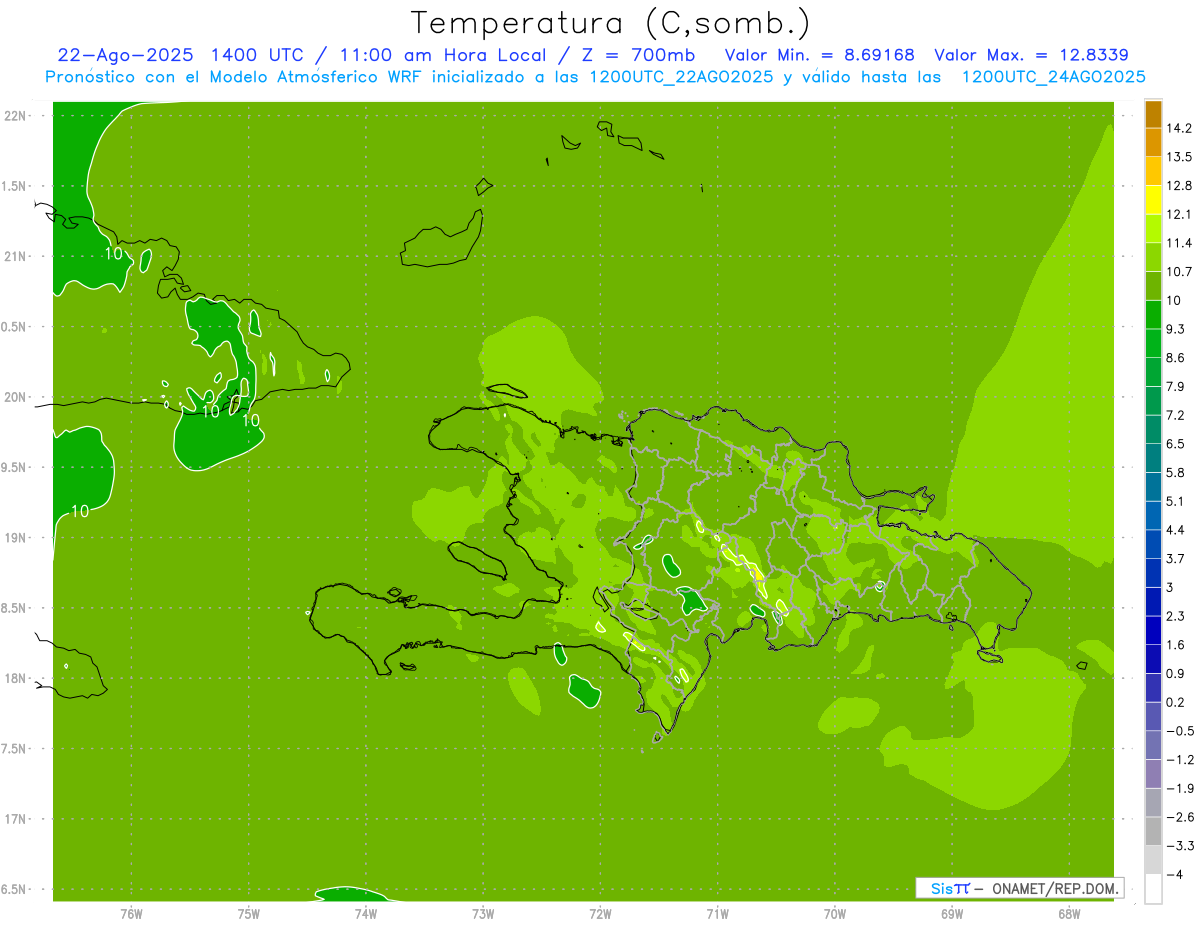The image size is (1200, 927).
Task: Click the '19N' latitude axis label
Action: [17, 538]
